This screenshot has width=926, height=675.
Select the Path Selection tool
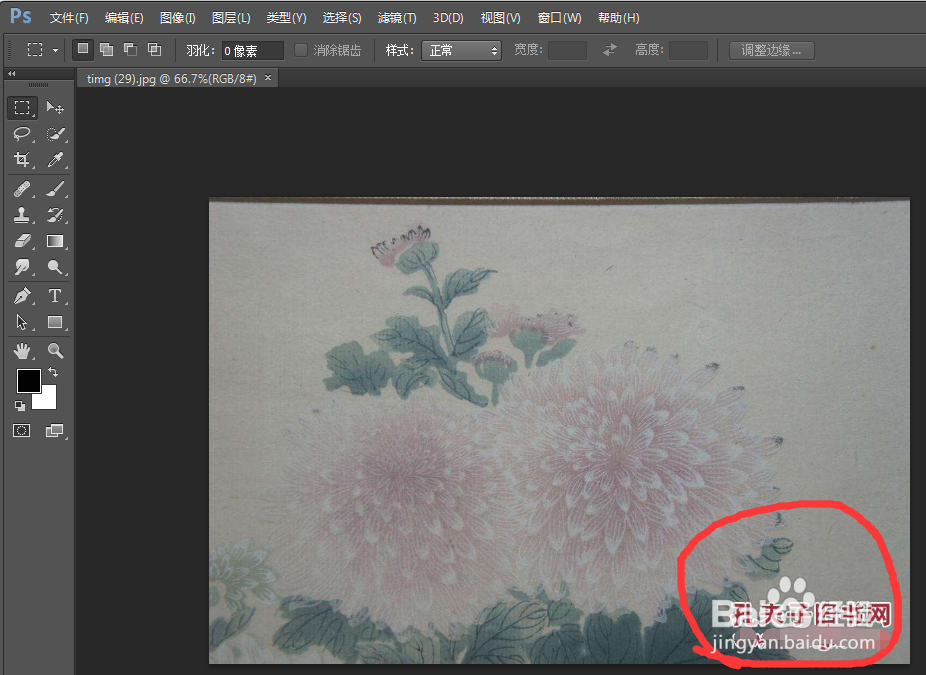pyautogui.click(x=22, y=322)
